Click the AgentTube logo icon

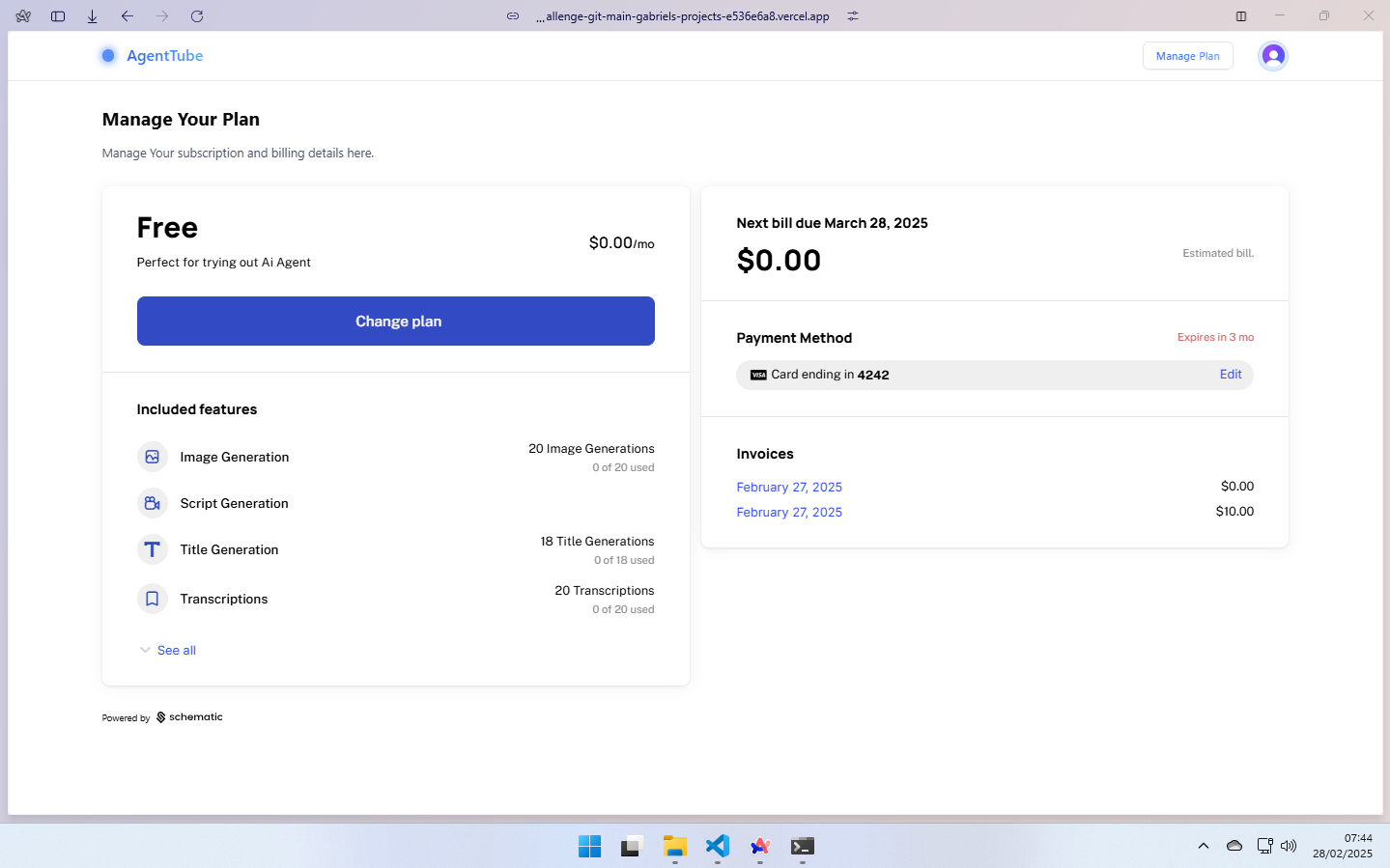coord(108,55)
